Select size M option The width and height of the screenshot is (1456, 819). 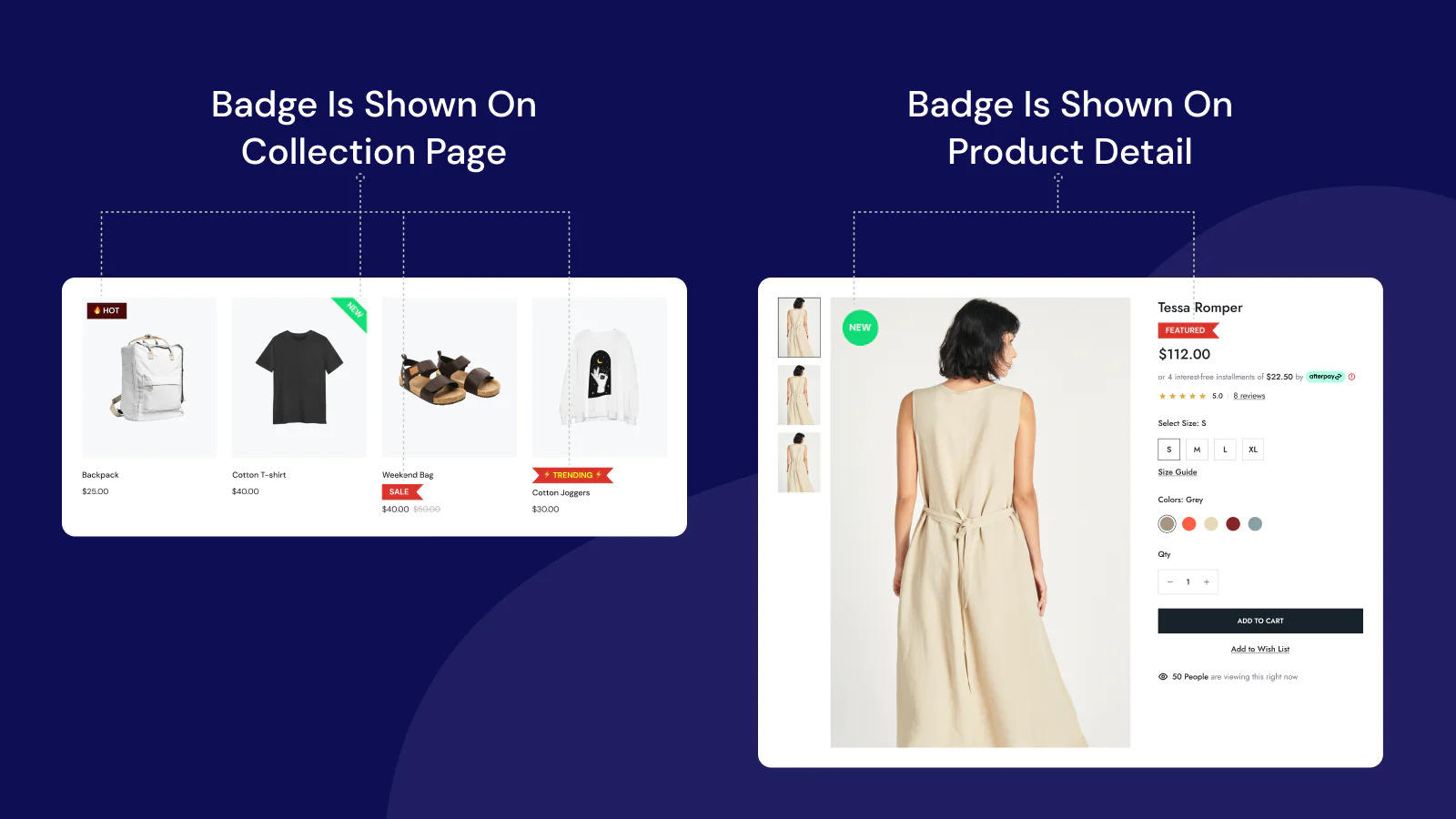[1197, 450]
